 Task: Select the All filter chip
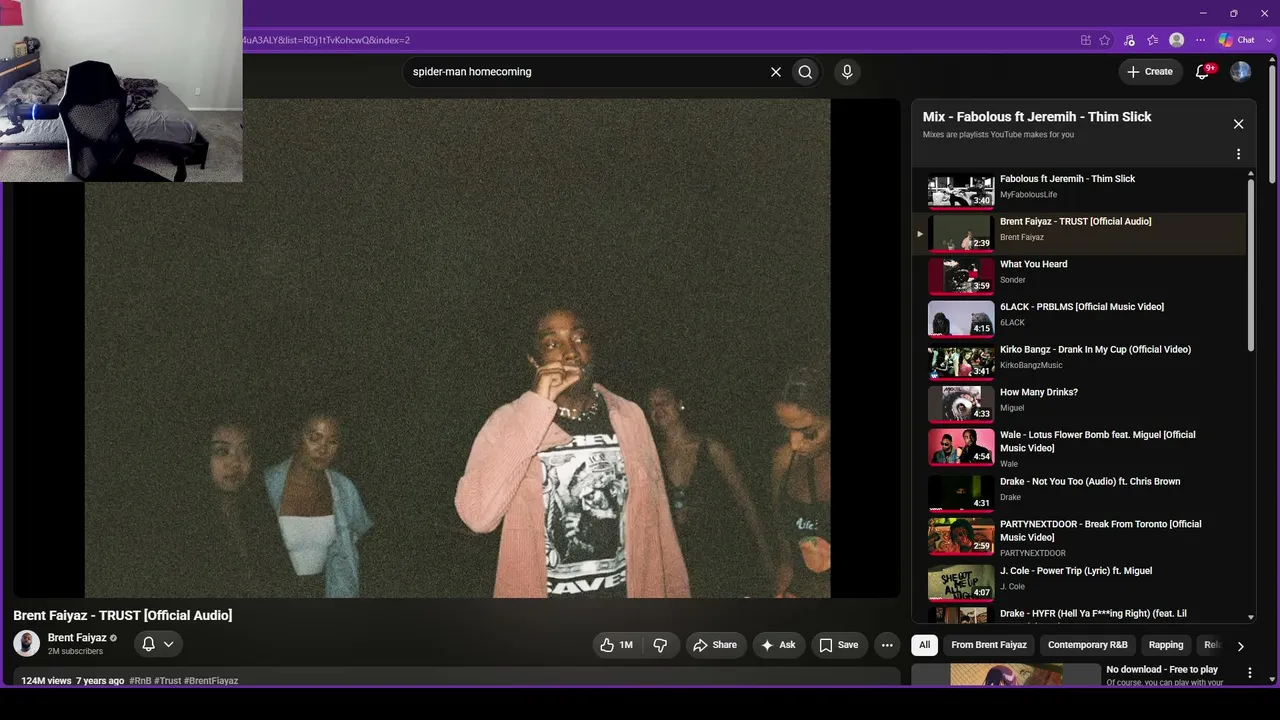(924, 645)
